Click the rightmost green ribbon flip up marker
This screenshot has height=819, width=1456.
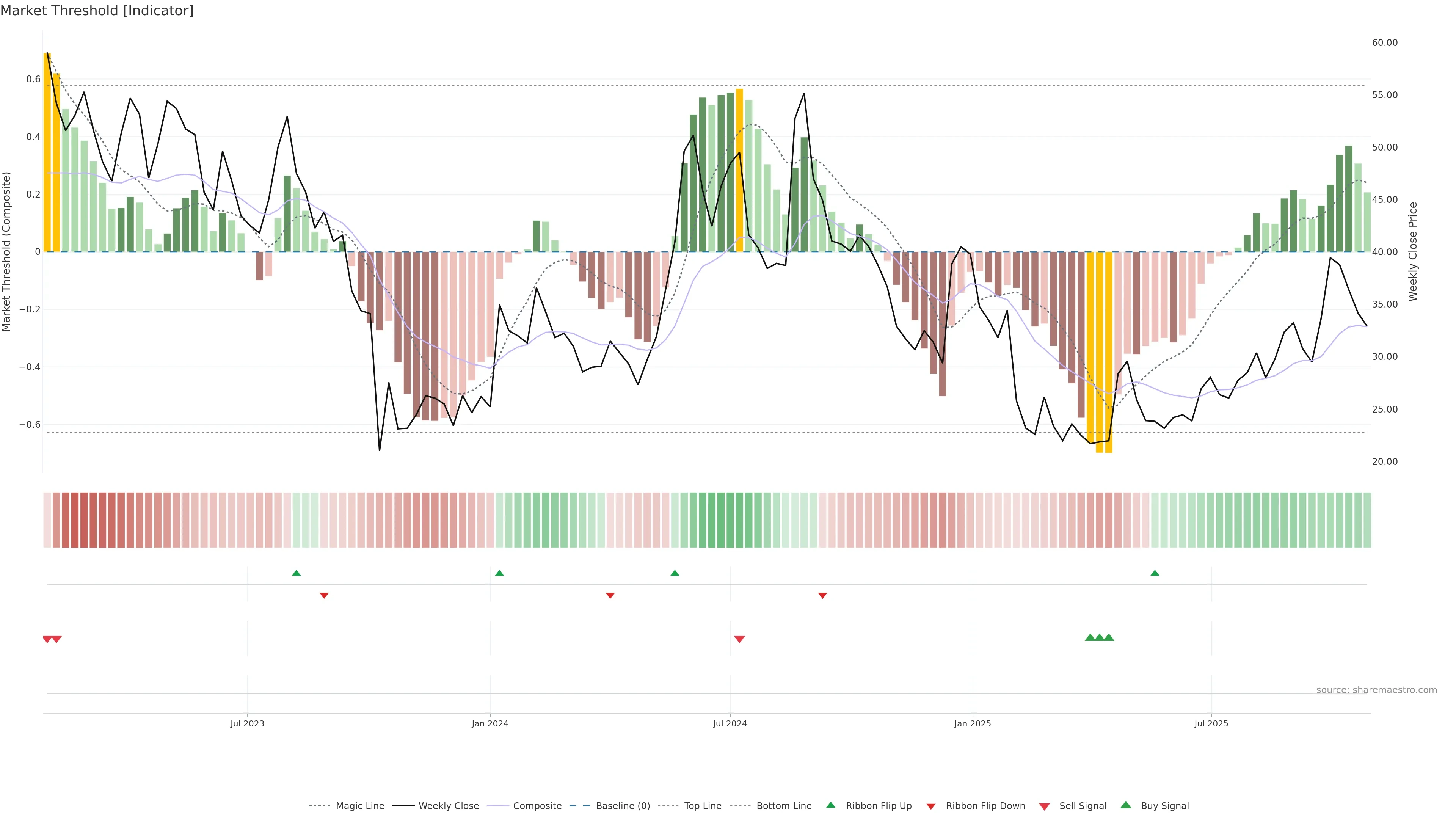[1155, 573]
